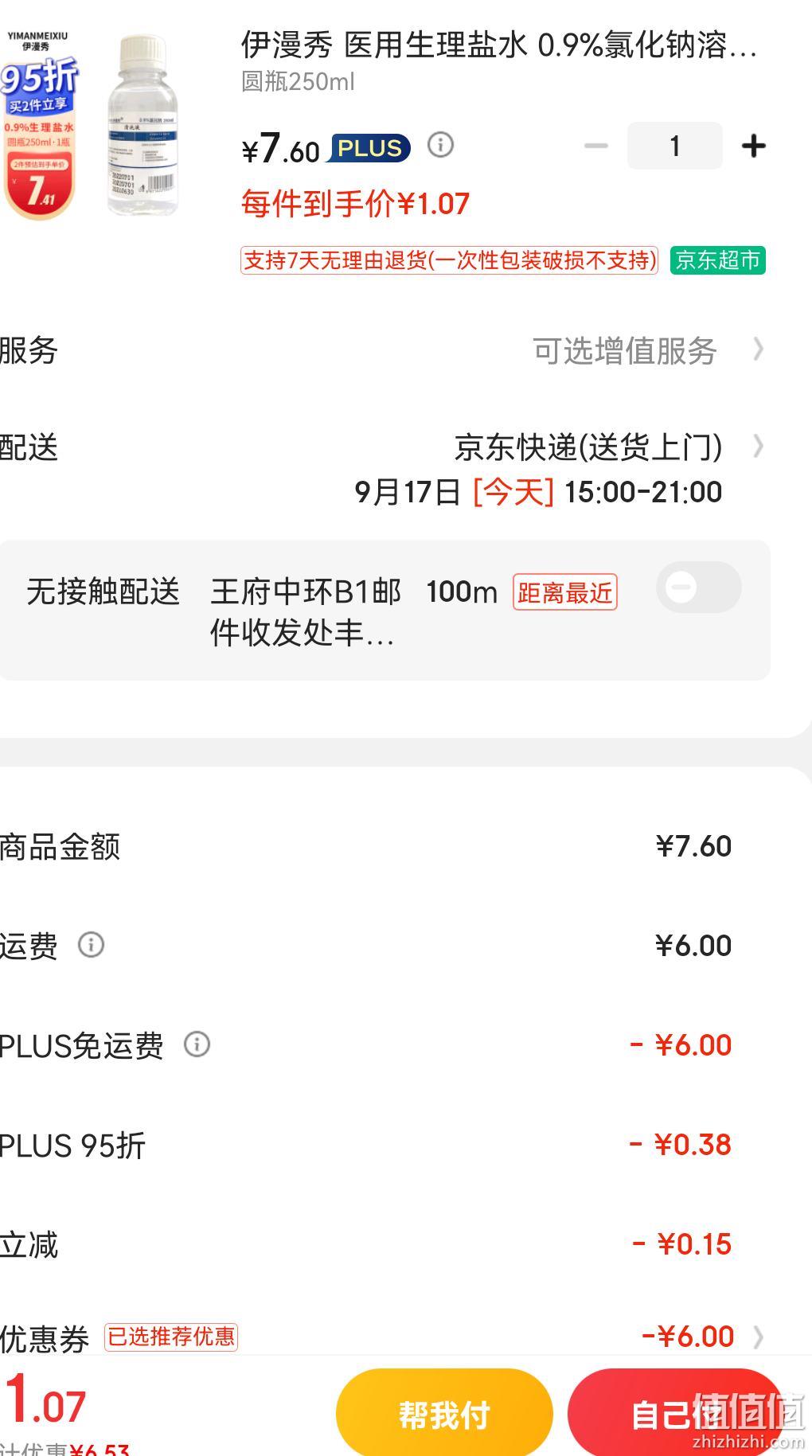This screenshot has width=812, height=1456.
Task: Tap the 帮我付 button
Action: coord(444,1415)
